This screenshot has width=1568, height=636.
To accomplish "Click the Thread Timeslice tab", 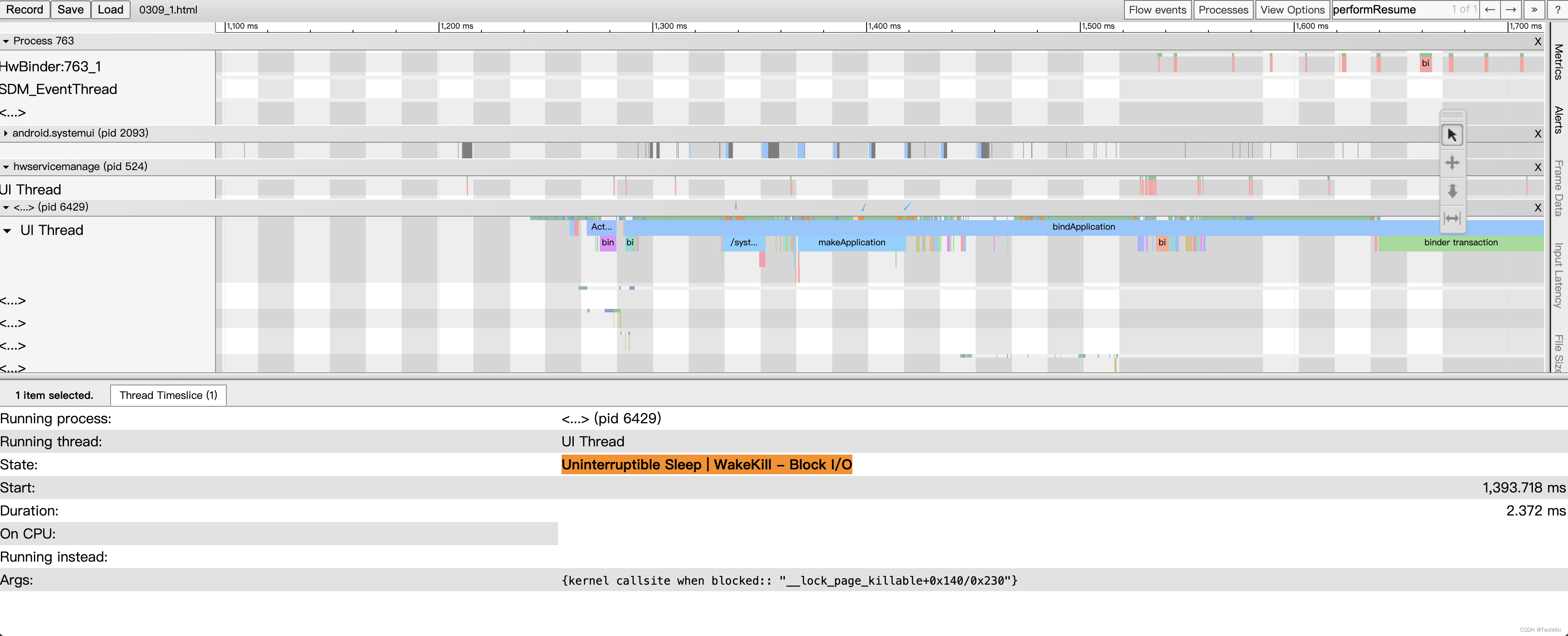I will pos(167,394).
